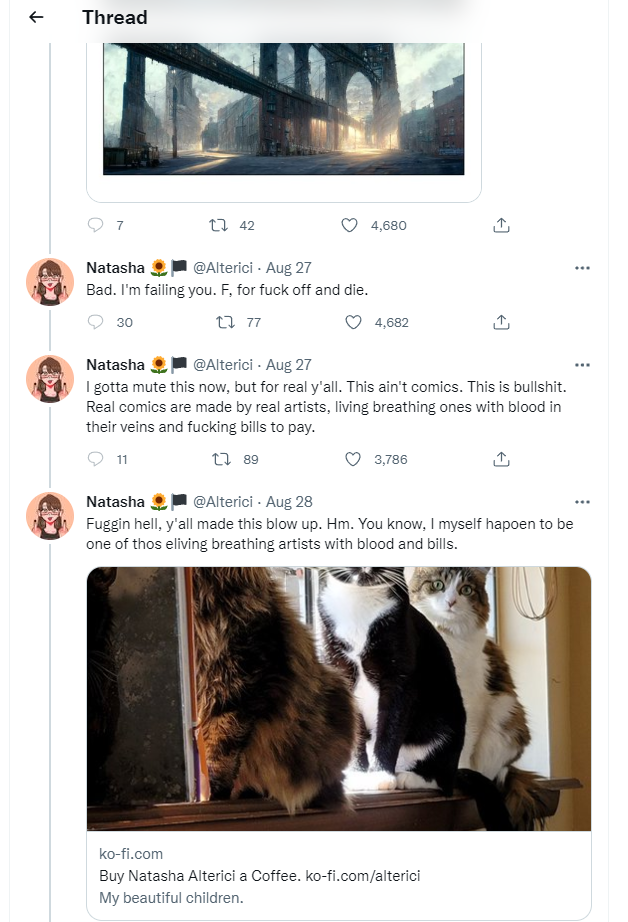
Task: Open the ko-fi.com link card
Action: [x=338, y=875]
